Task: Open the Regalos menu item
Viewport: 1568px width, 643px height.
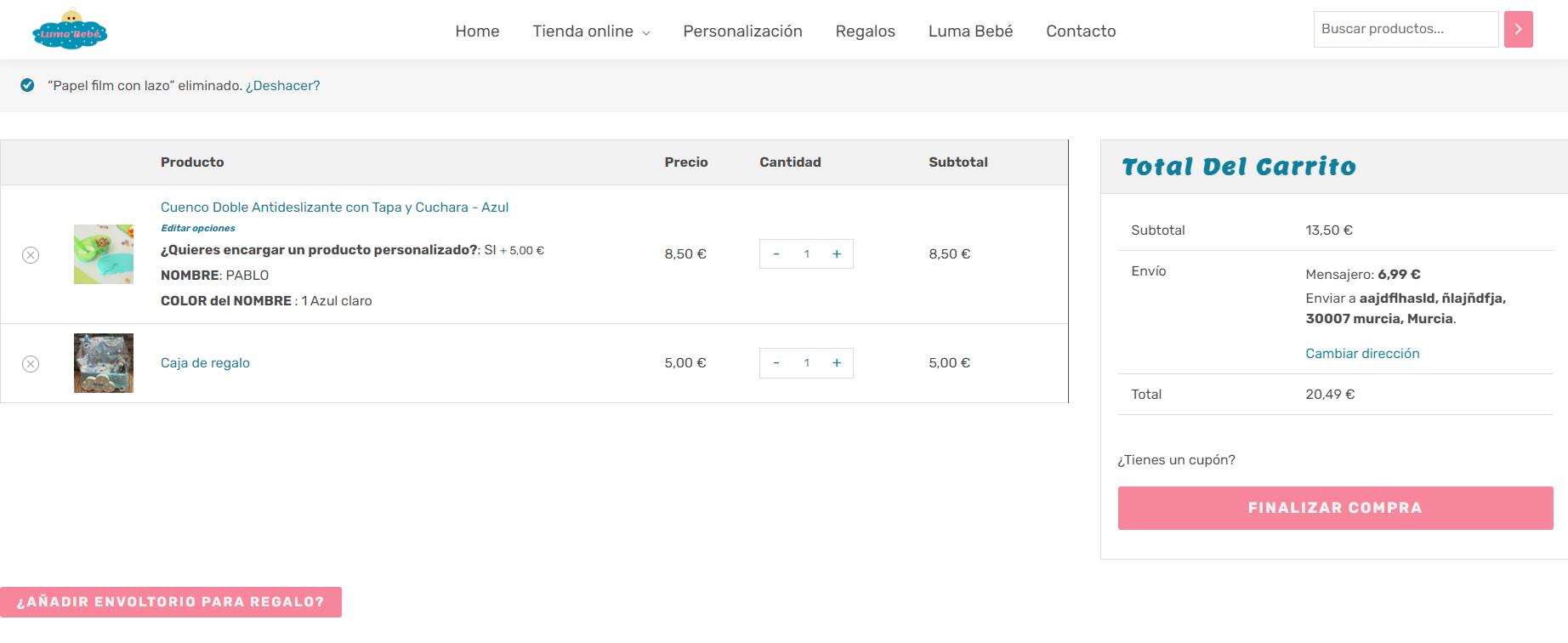Action: pos(865,31)
